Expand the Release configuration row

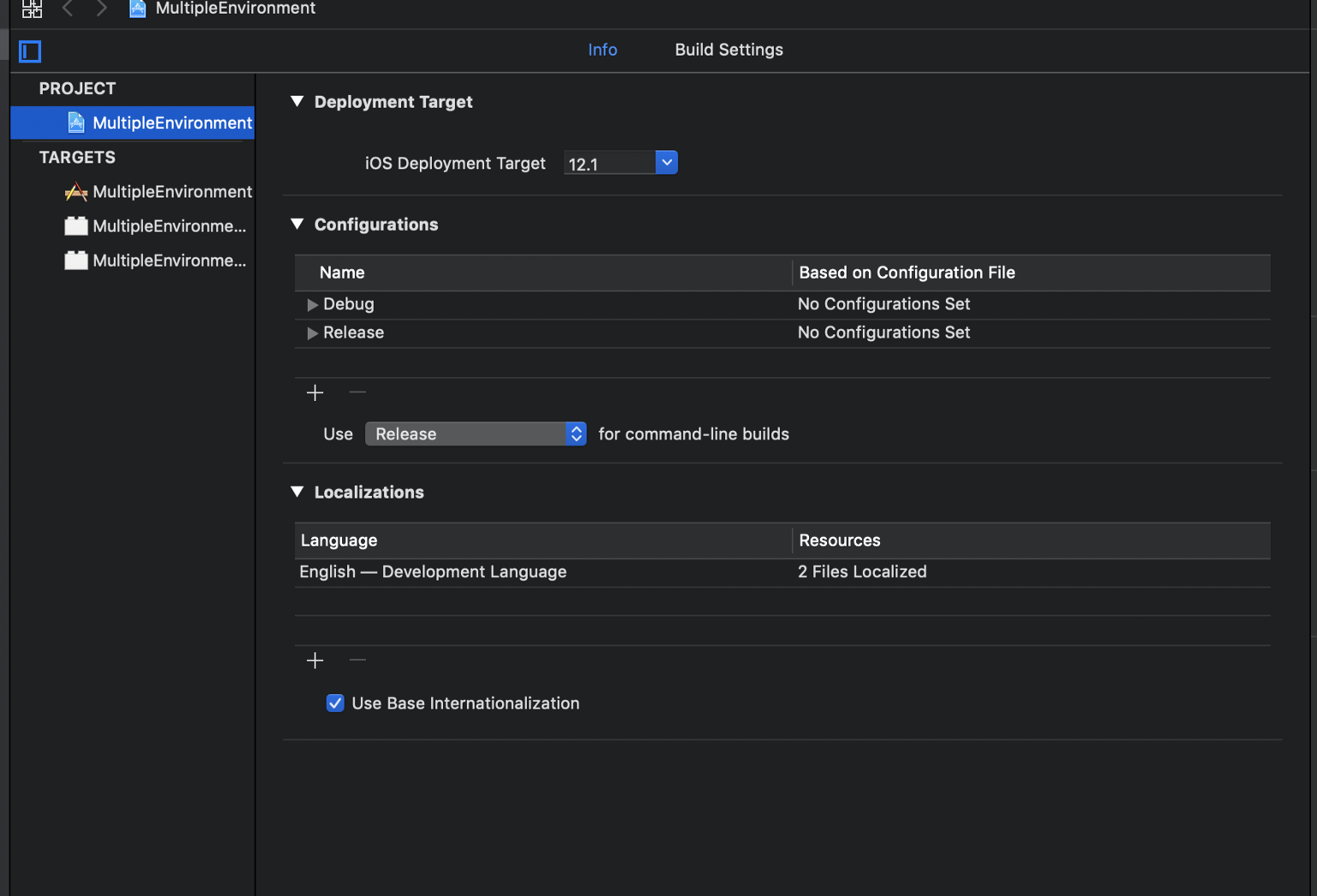click(312, 333)
